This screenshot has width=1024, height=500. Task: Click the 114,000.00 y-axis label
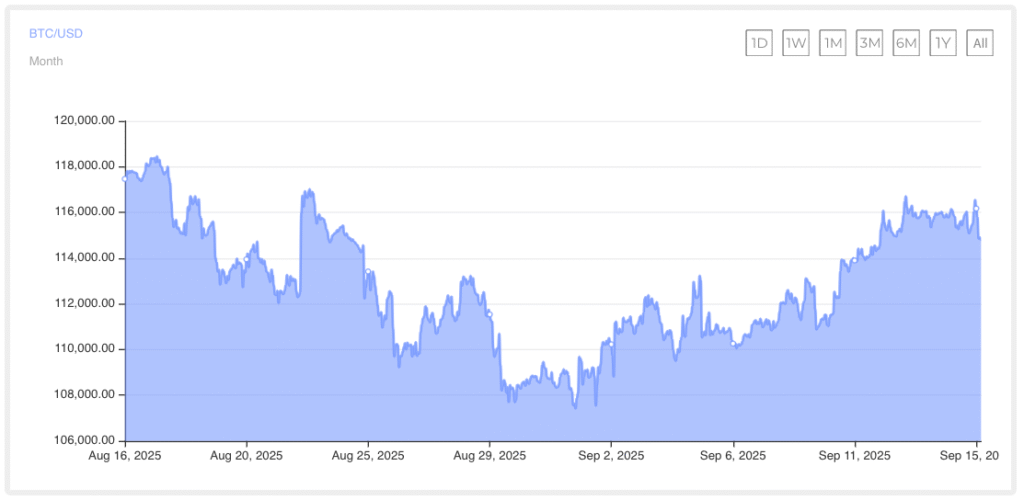pos(86,258)
